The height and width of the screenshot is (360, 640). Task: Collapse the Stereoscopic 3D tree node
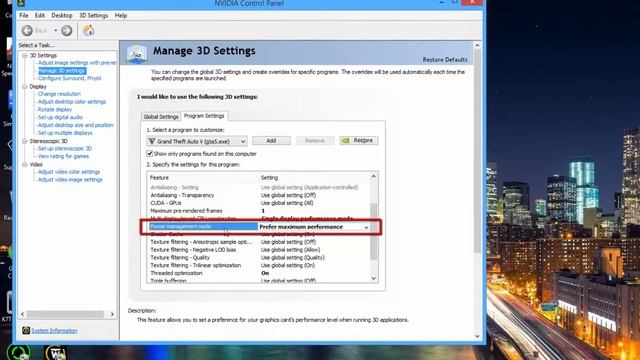tap(25, 141)
